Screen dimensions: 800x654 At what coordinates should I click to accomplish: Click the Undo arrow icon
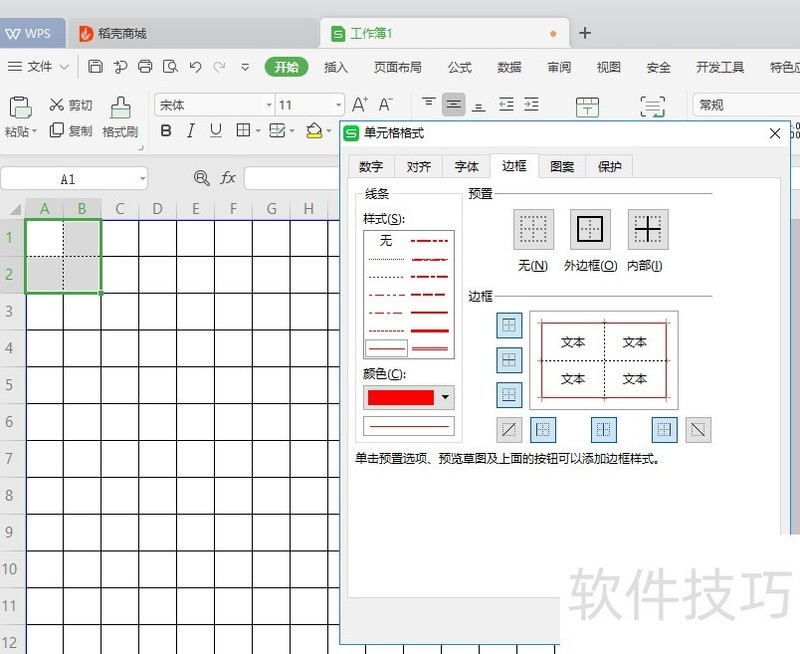click(x=195, y=67)
